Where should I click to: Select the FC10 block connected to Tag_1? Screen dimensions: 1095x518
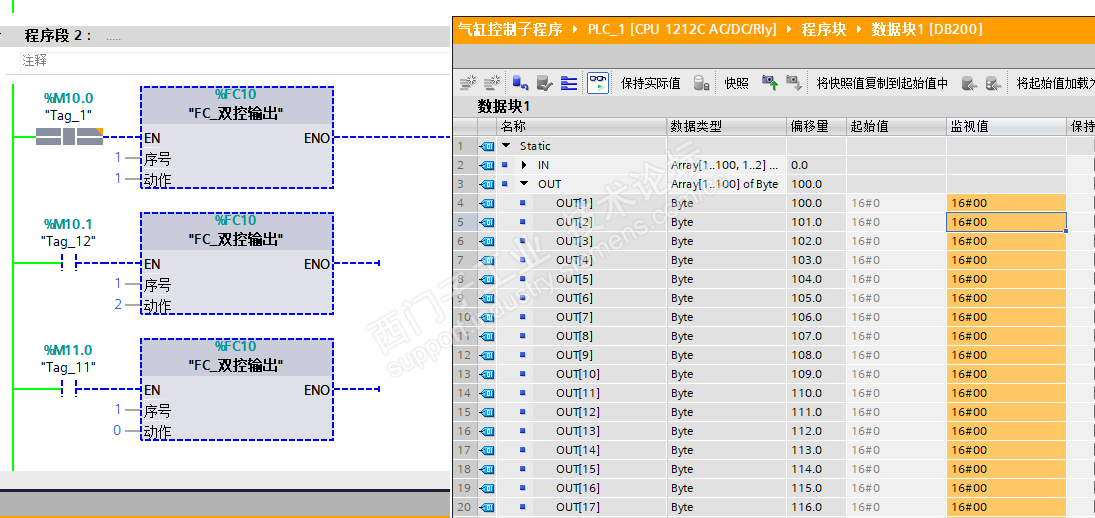click(236, 138)
